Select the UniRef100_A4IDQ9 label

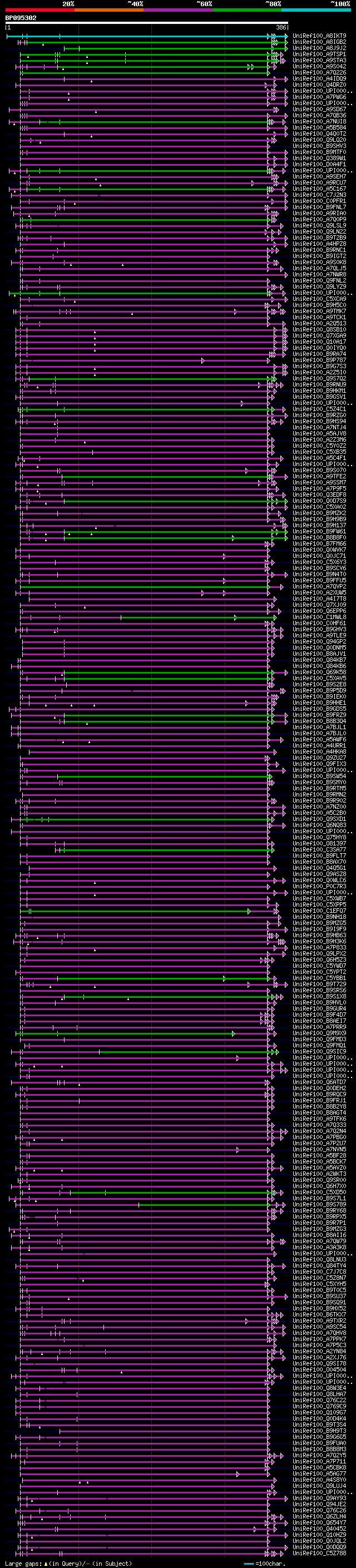coord(319,78)
